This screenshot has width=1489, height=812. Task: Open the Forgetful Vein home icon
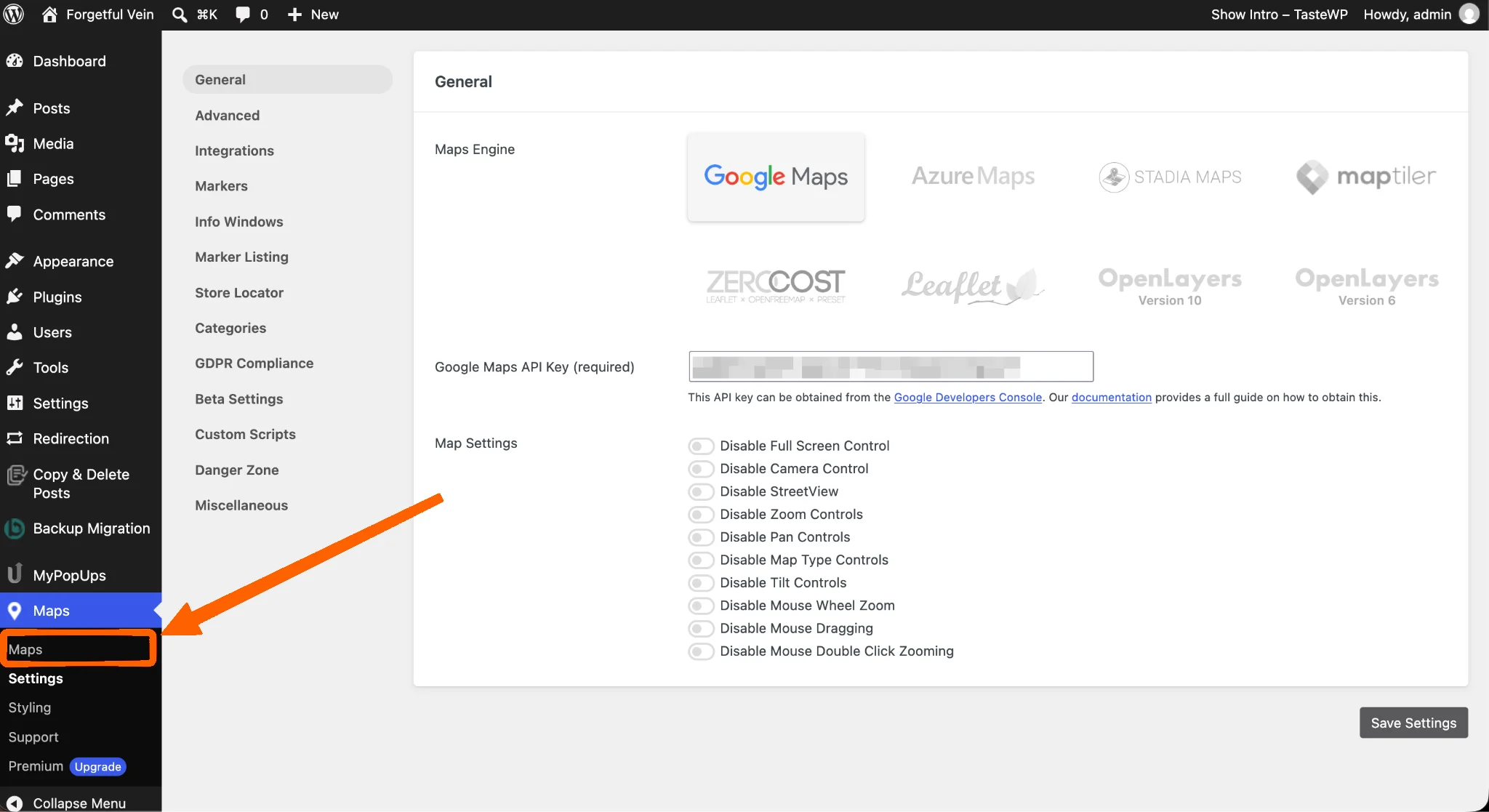[49, 14]
